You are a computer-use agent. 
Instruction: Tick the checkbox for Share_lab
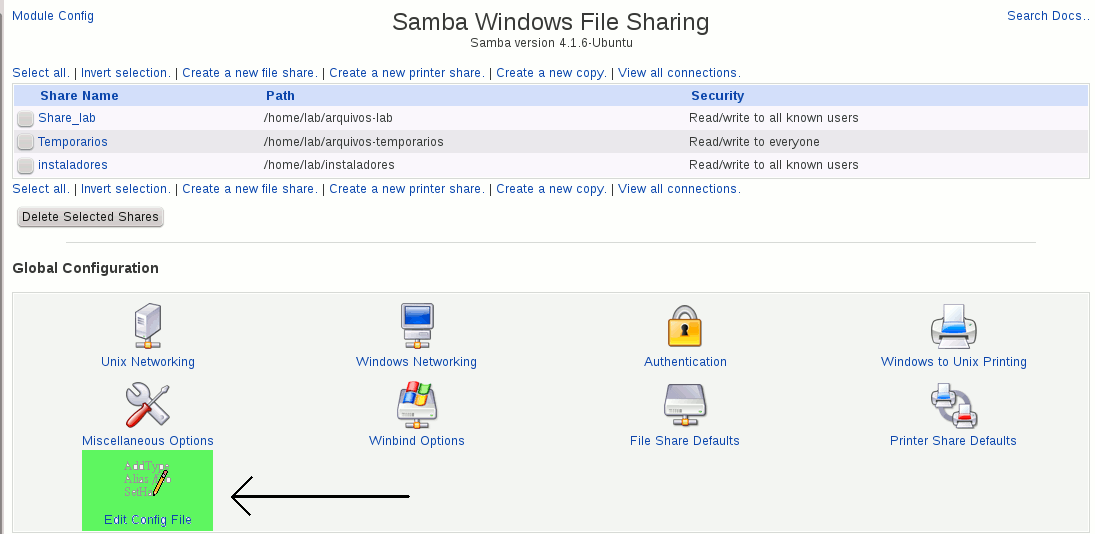[x=25, y=118]
